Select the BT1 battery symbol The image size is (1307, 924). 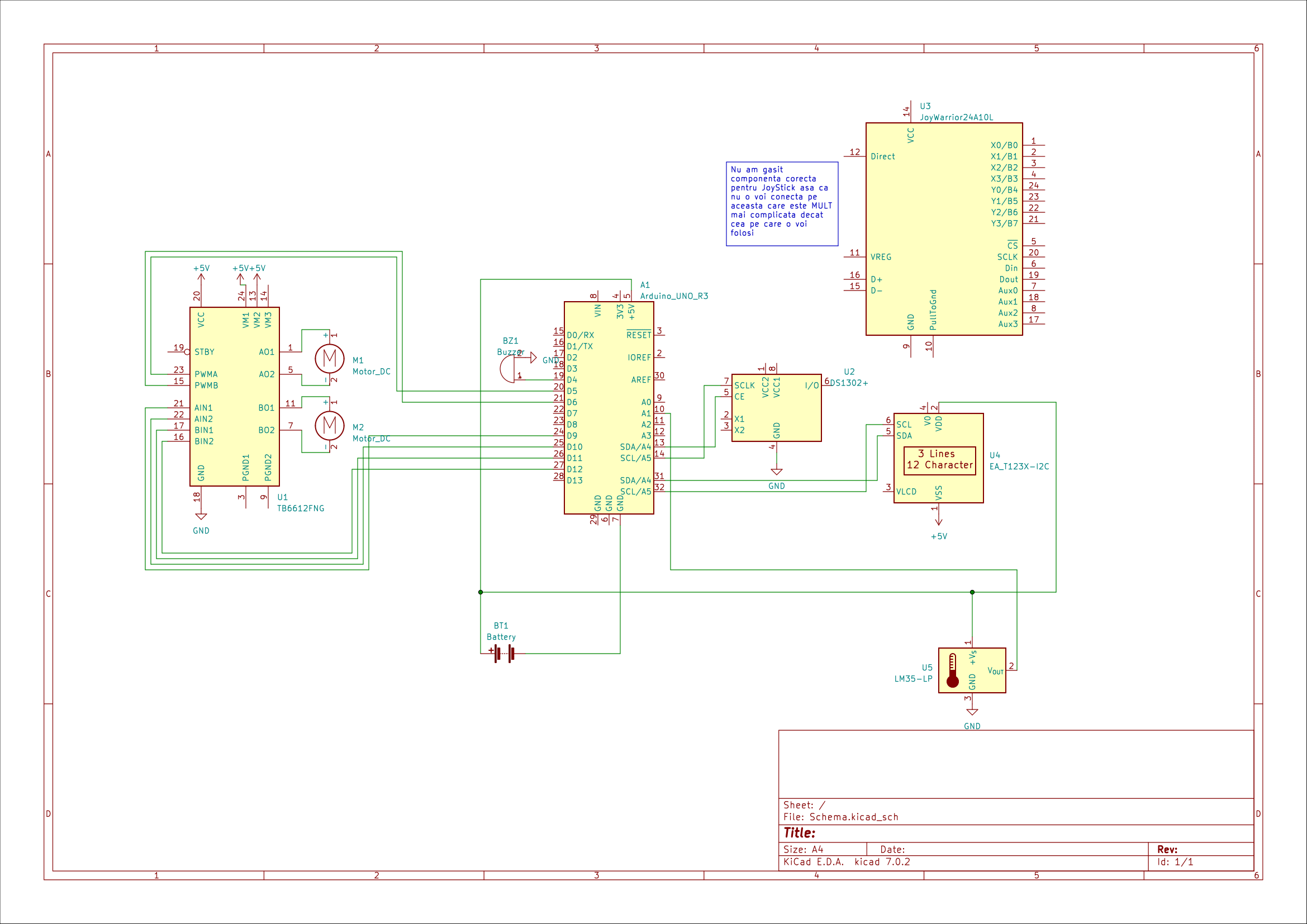502,653
